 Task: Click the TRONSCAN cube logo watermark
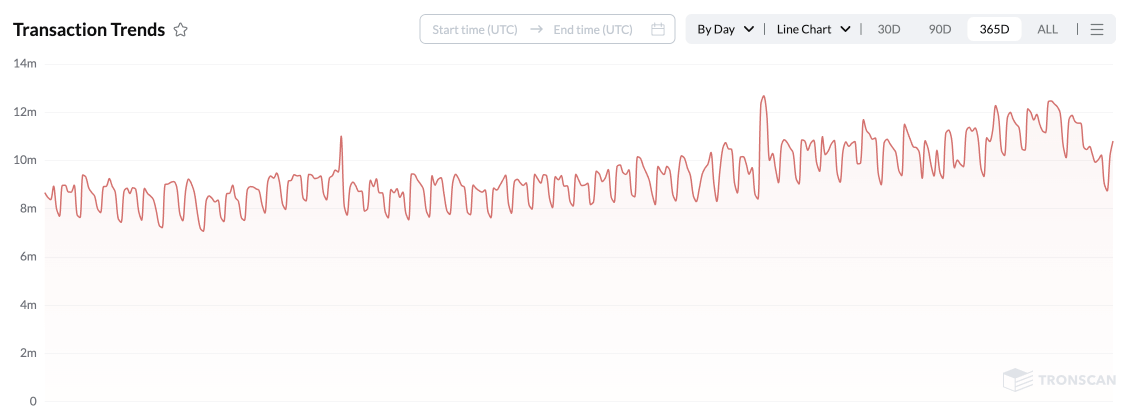pos(1017,380)
